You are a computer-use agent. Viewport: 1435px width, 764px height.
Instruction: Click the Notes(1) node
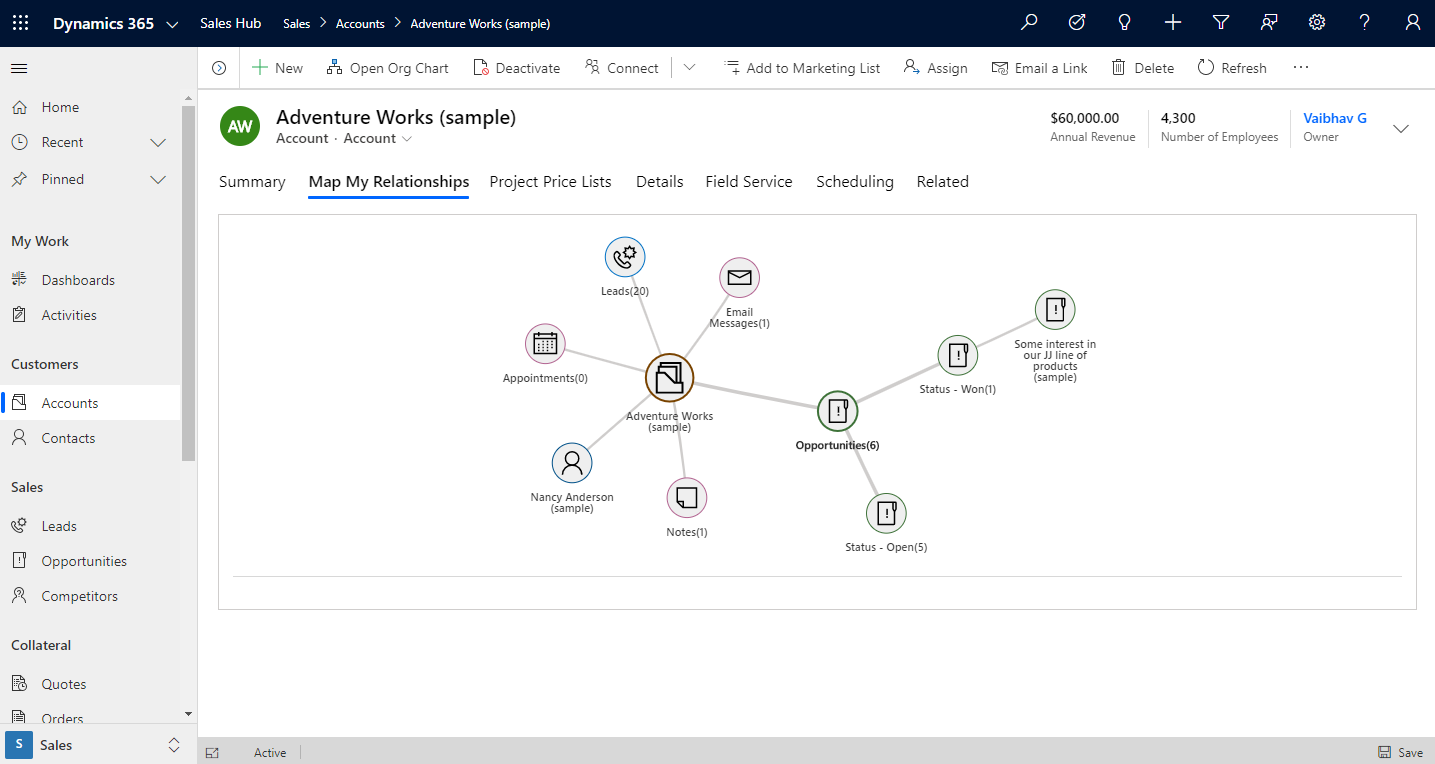[687, 497]
